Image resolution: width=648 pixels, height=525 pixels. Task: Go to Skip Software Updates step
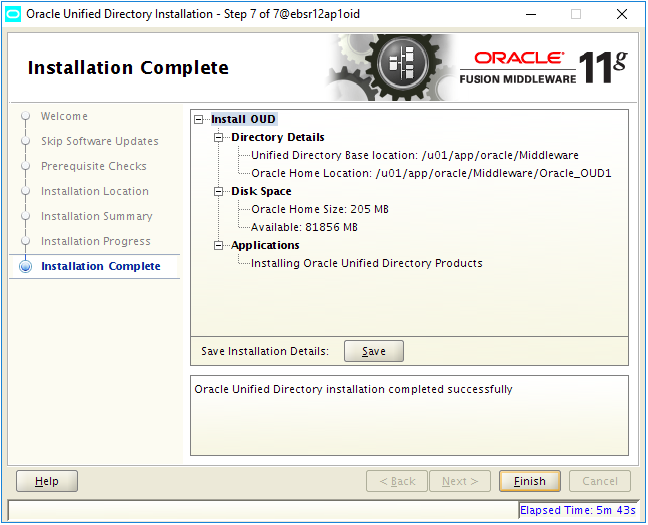(100, 141)
